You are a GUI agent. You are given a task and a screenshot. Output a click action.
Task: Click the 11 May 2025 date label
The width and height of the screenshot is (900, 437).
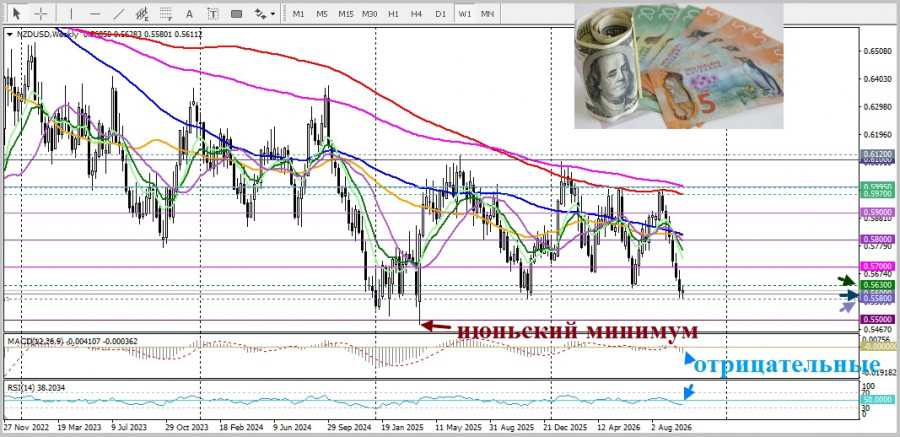point(457,428)
